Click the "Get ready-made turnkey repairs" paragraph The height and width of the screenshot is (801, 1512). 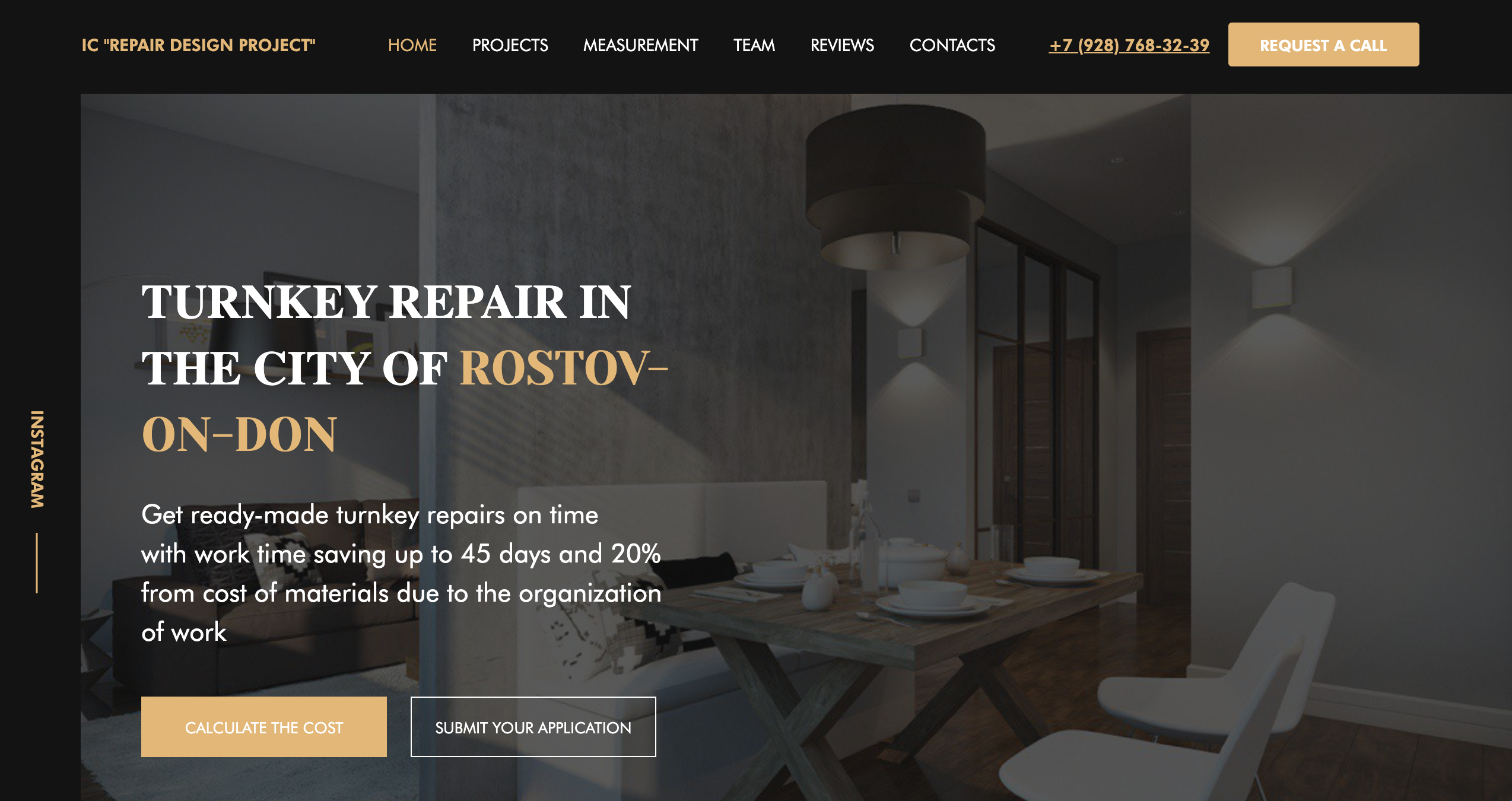(x=401, y=573)
